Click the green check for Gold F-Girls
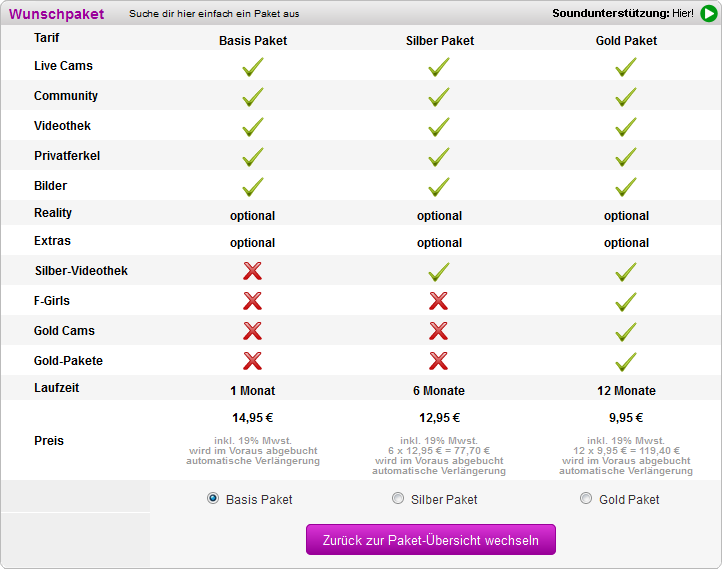Viewport: 725px width, 571px height. click(626, 301)
